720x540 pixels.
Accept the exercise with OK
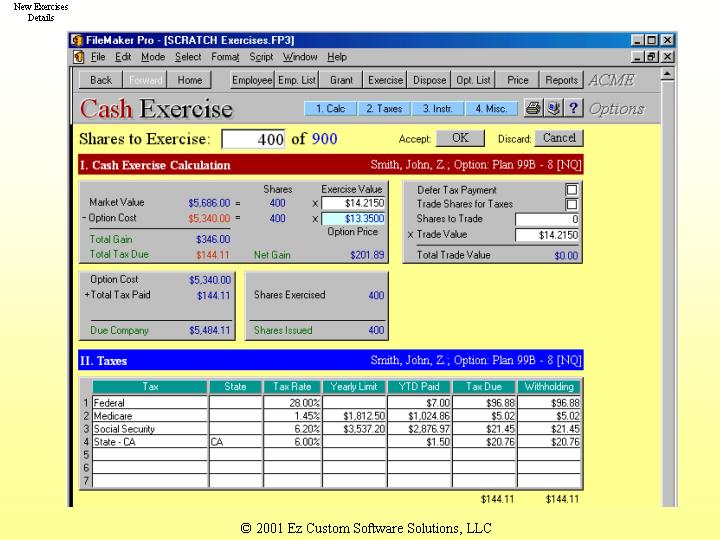[x=460, y=138]
